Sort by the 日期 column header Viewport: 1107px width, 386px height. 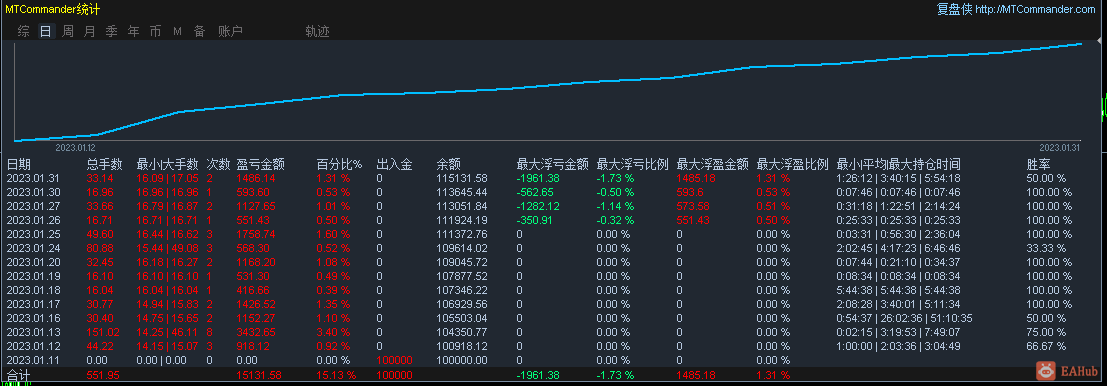coord(19,164)
